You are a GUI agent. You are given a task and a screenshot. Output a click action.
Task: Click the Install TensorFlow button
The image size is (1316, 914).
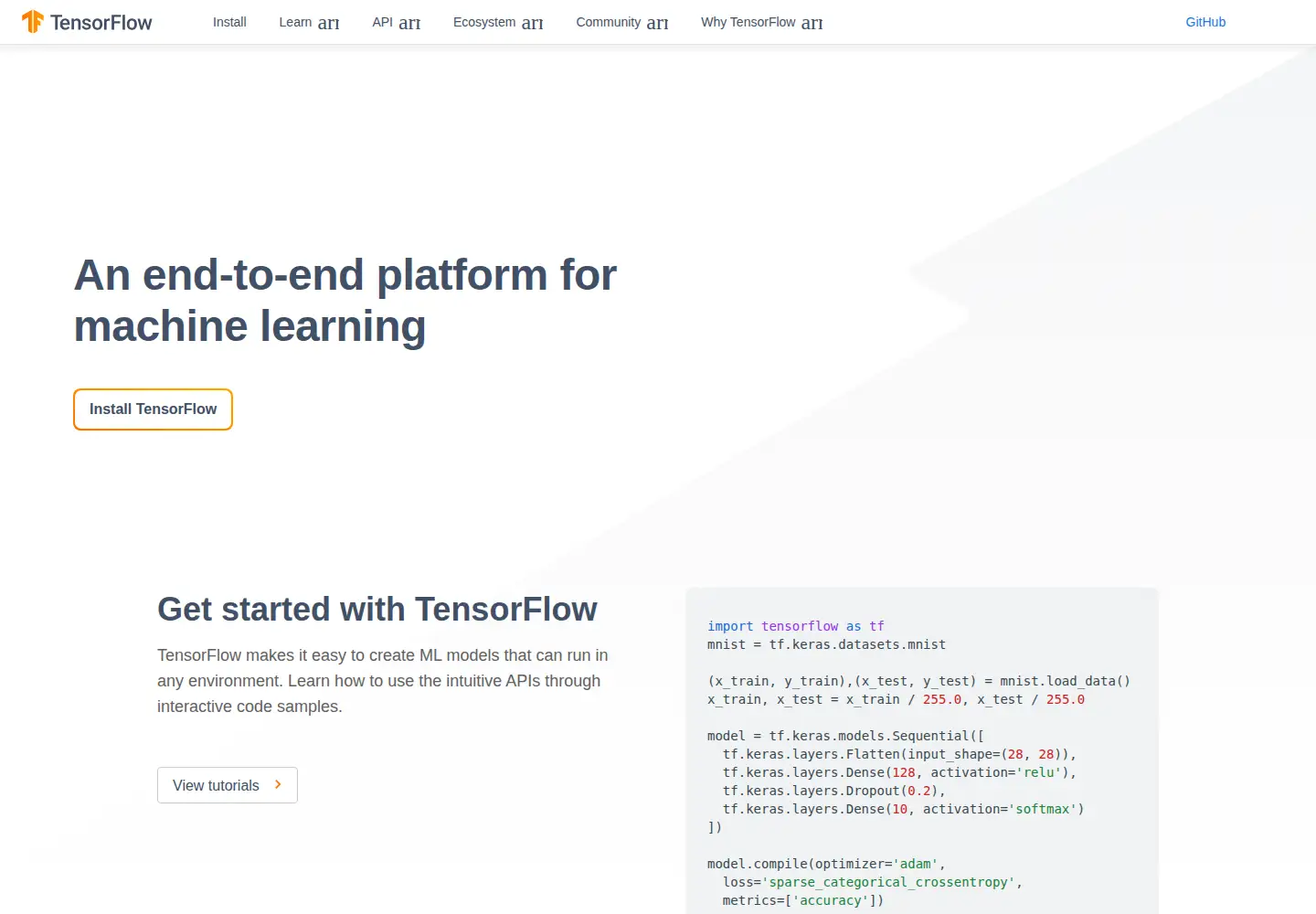point(153,409)
